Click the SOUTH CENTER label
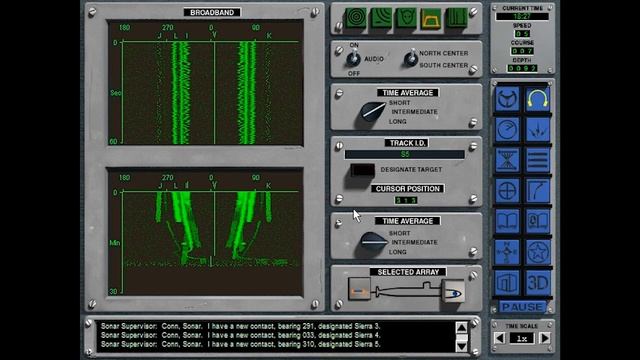640x360 pixels. coord(444,65)
